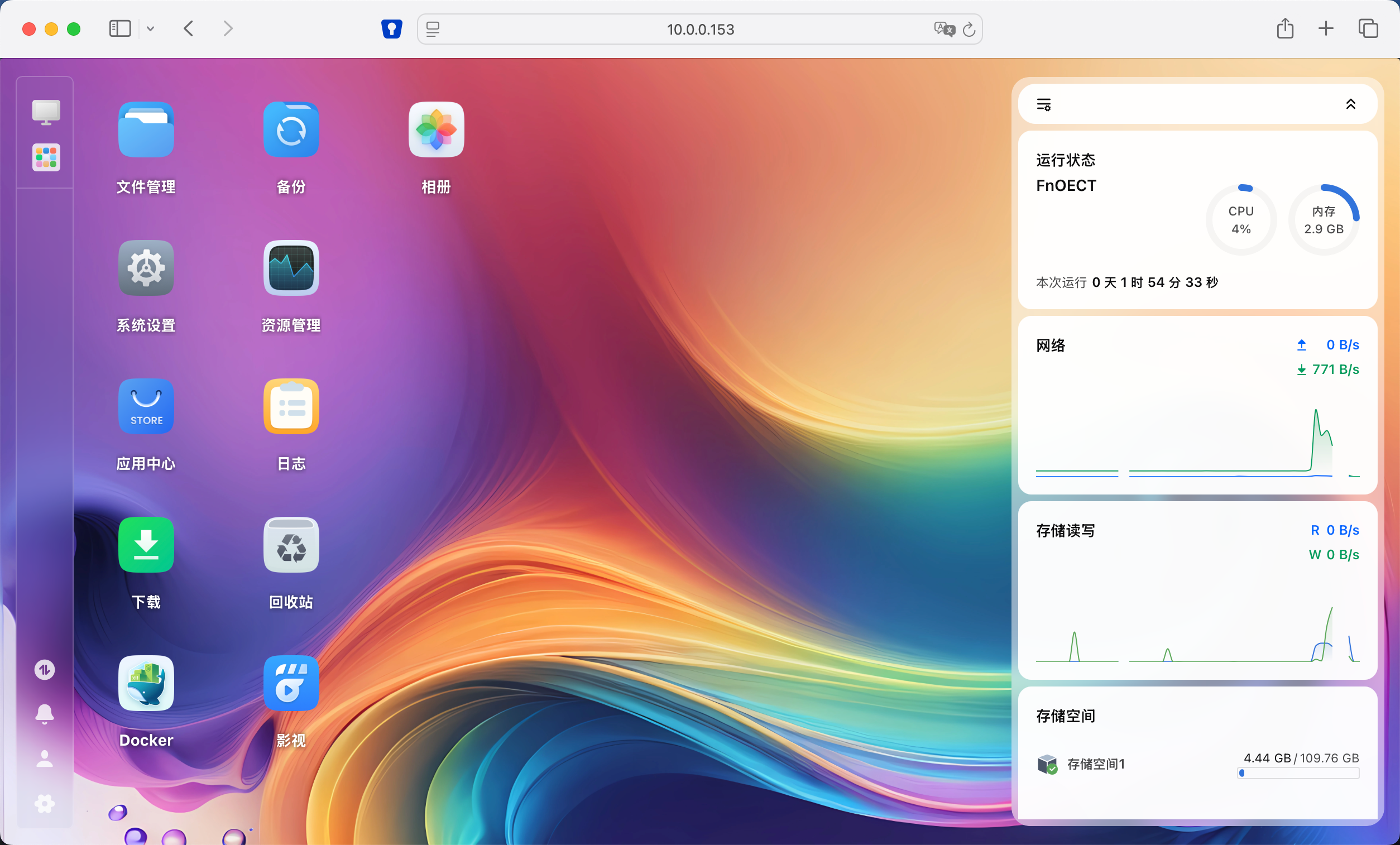Image resolution: width=1400 pixels, height=845 pixels.
Task: Collapse the widget panel with double chevron
Action: pos(1350,104)
